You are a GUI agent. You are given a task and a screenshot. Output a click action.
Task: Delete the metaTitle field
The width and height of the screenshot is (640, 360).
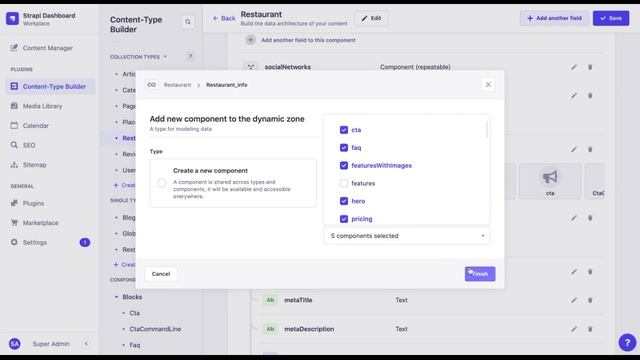click(590, 300)
